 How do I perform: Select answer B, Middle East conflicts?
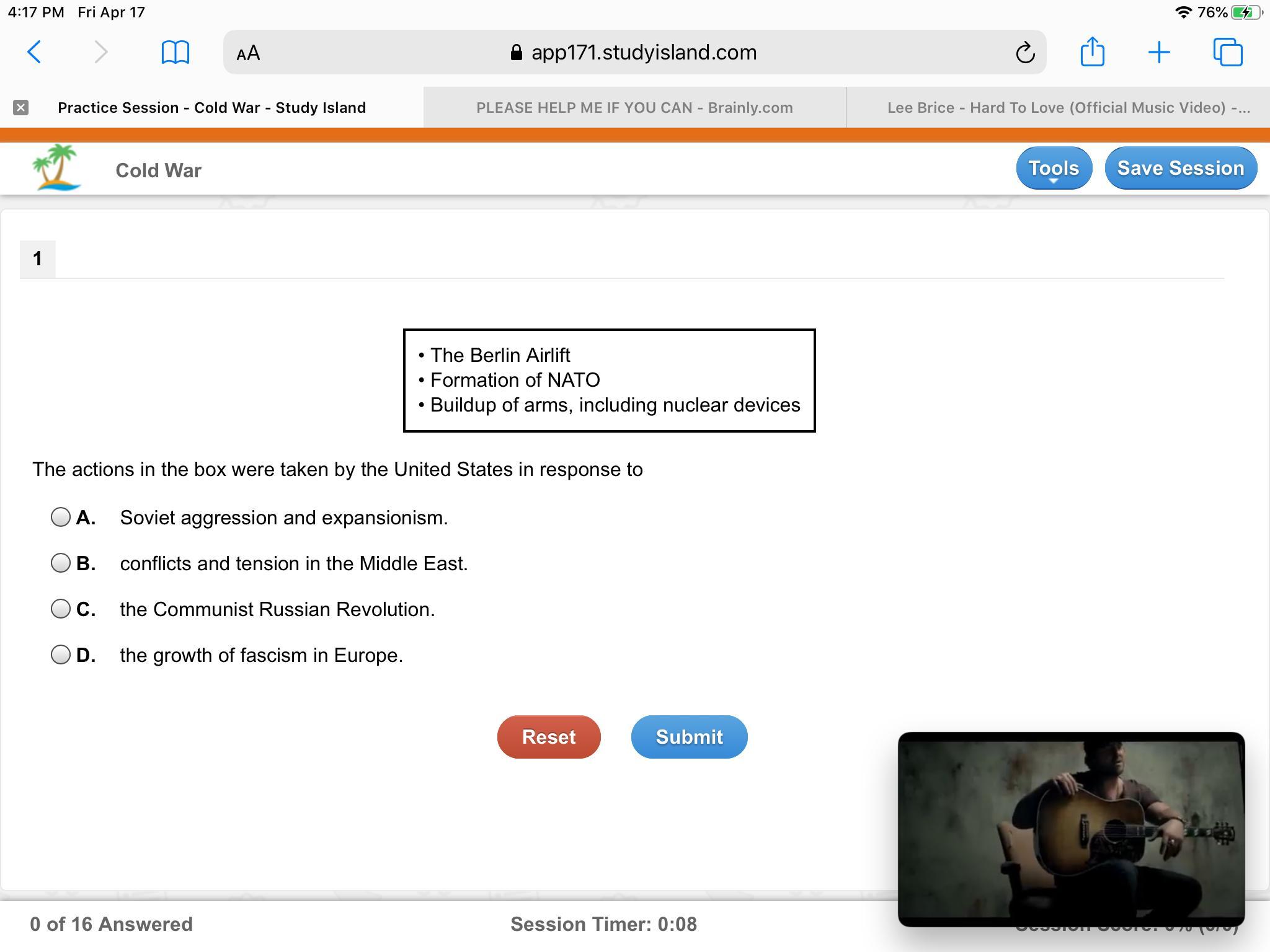tap(61, 563)
